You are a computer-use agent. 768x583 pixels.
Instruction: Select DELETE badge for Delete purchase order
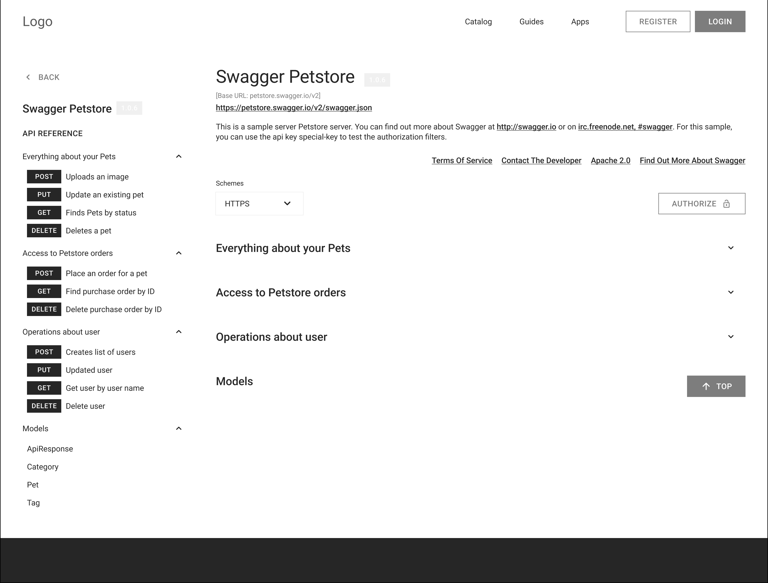pos(44,310)
